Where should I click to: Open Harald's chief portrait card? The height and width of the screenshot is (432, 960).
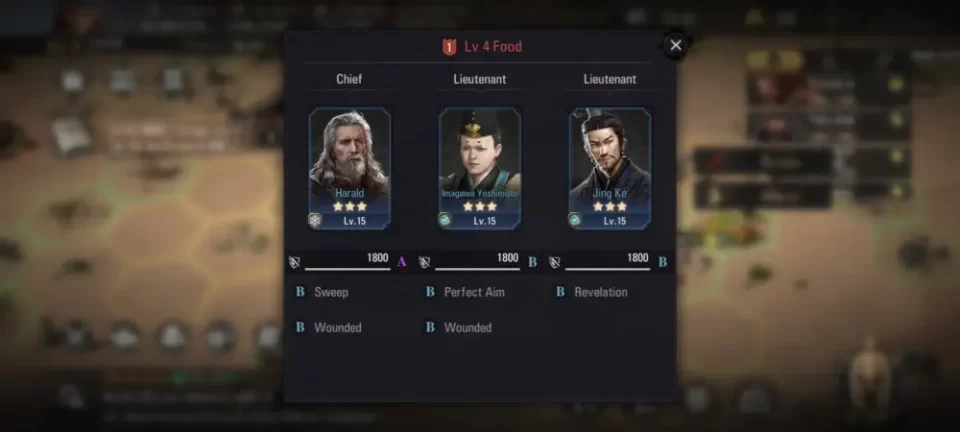350,168
